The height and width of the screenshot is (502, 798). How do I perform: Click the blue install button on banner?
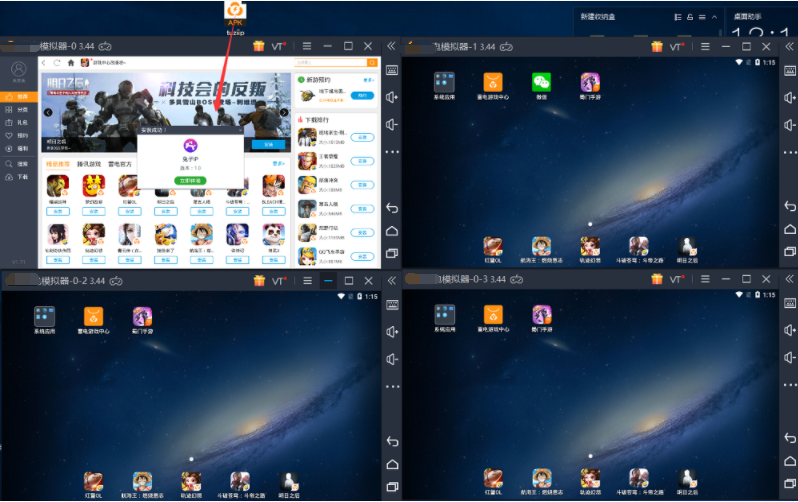268,145
